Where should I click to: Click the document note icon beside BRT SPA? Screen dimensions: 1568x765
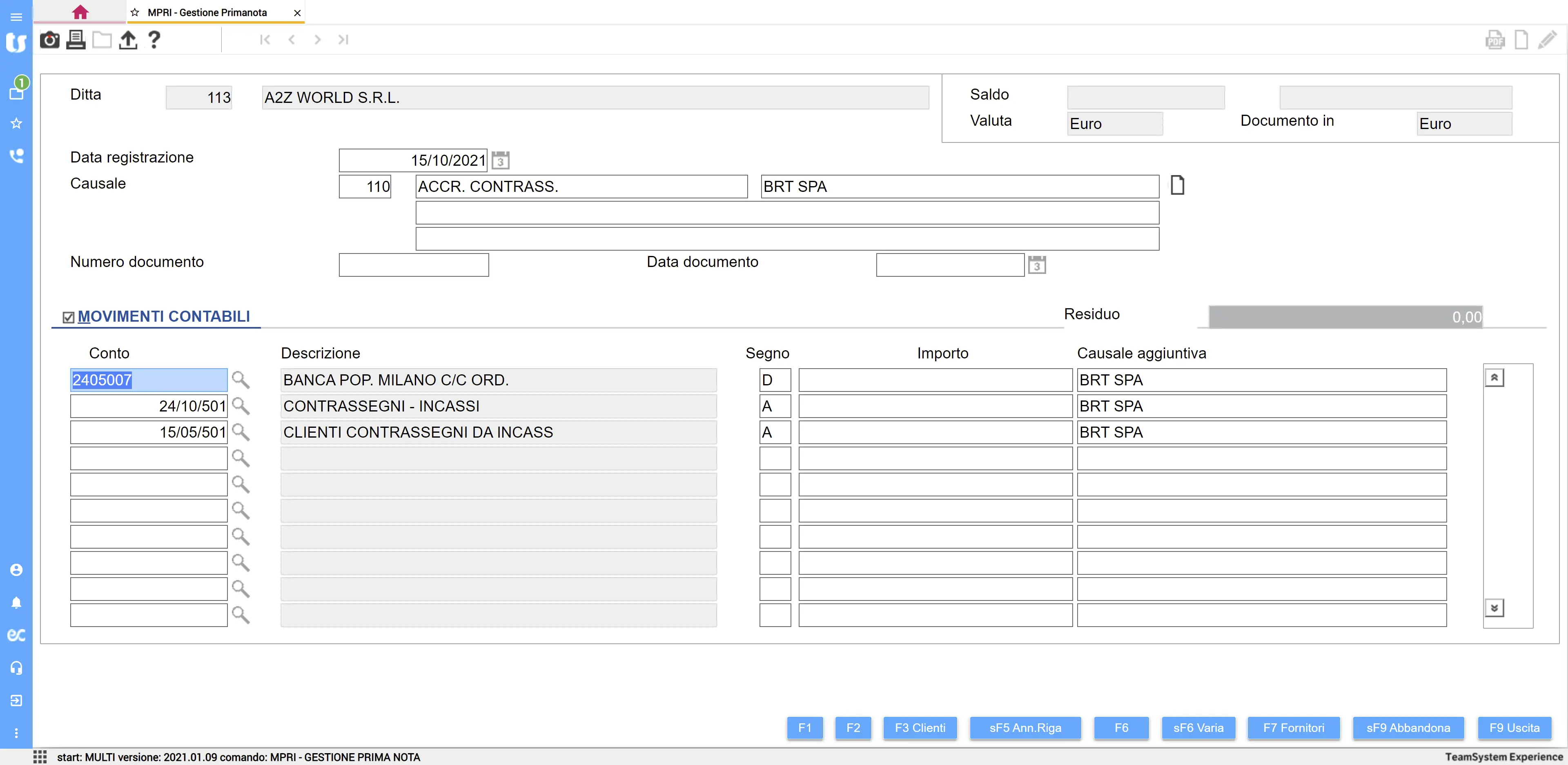click(1177, 185)
